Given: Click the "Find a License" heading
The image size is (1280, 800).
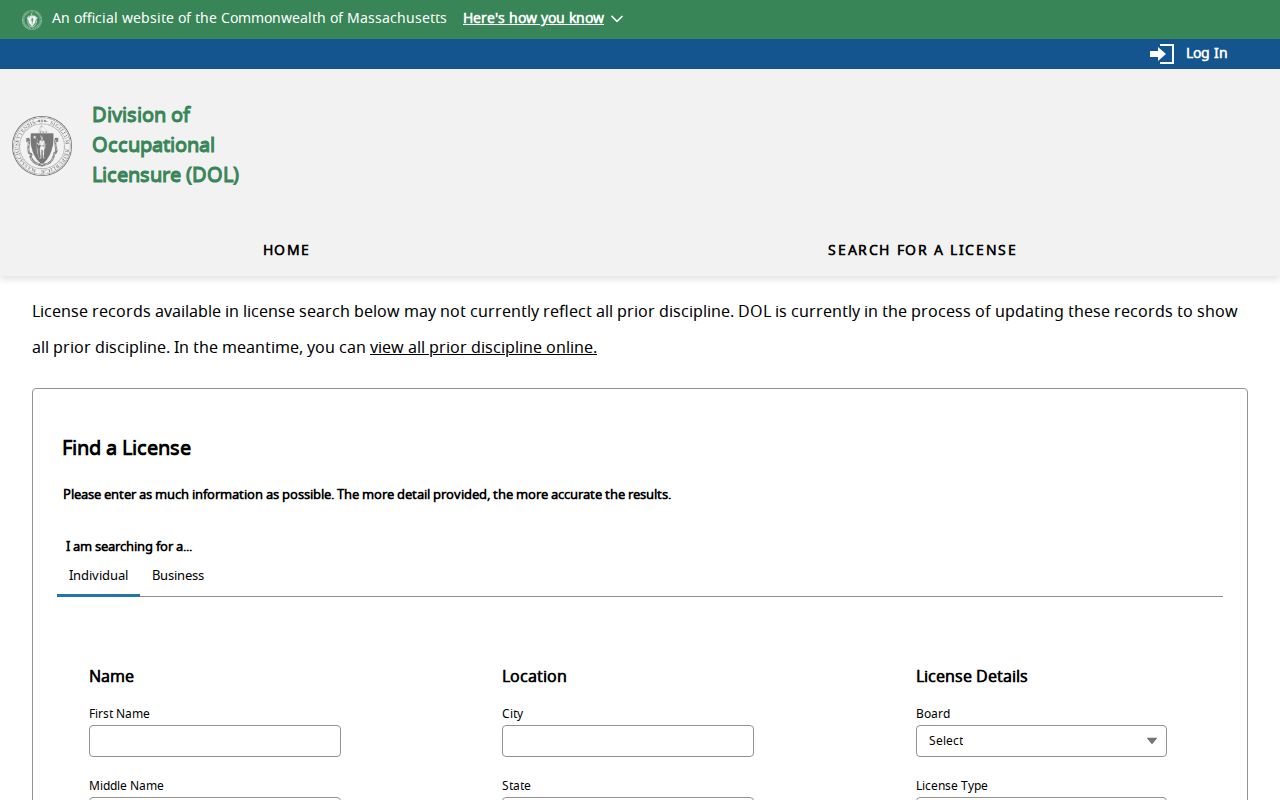Looking at the screenshot, I should pyautogui.click(x=127, y=448).
